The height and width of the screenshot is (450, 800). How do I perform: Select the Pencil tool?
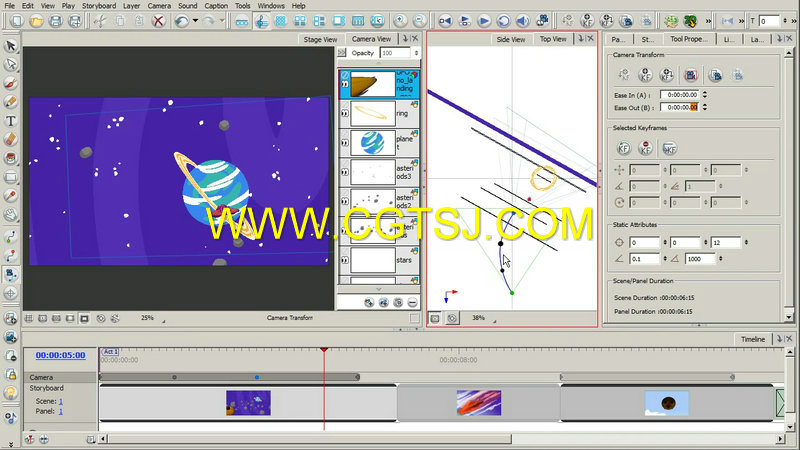(11, 102)
